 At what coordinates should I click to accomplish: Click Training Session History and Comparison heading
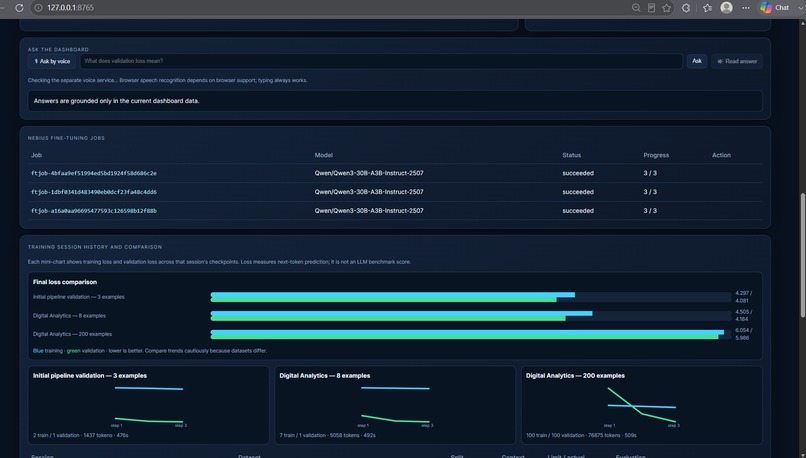point(95,247)
